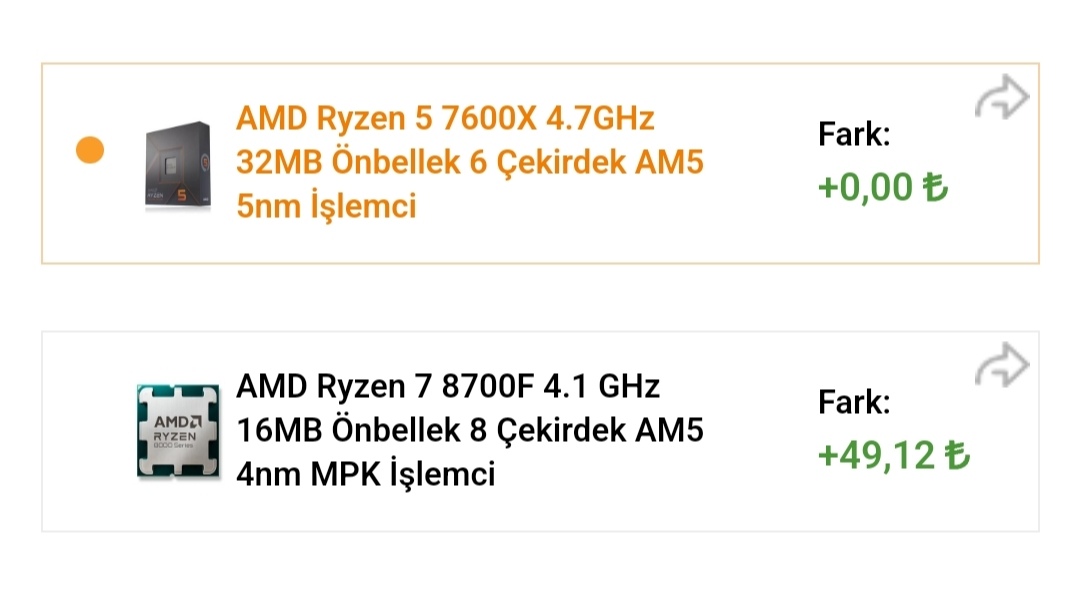Click the '32MB Önbellek 6 Çekirdek AM5' text line
This screenshot has width=1080, height=609.
(x=470, y=163)
